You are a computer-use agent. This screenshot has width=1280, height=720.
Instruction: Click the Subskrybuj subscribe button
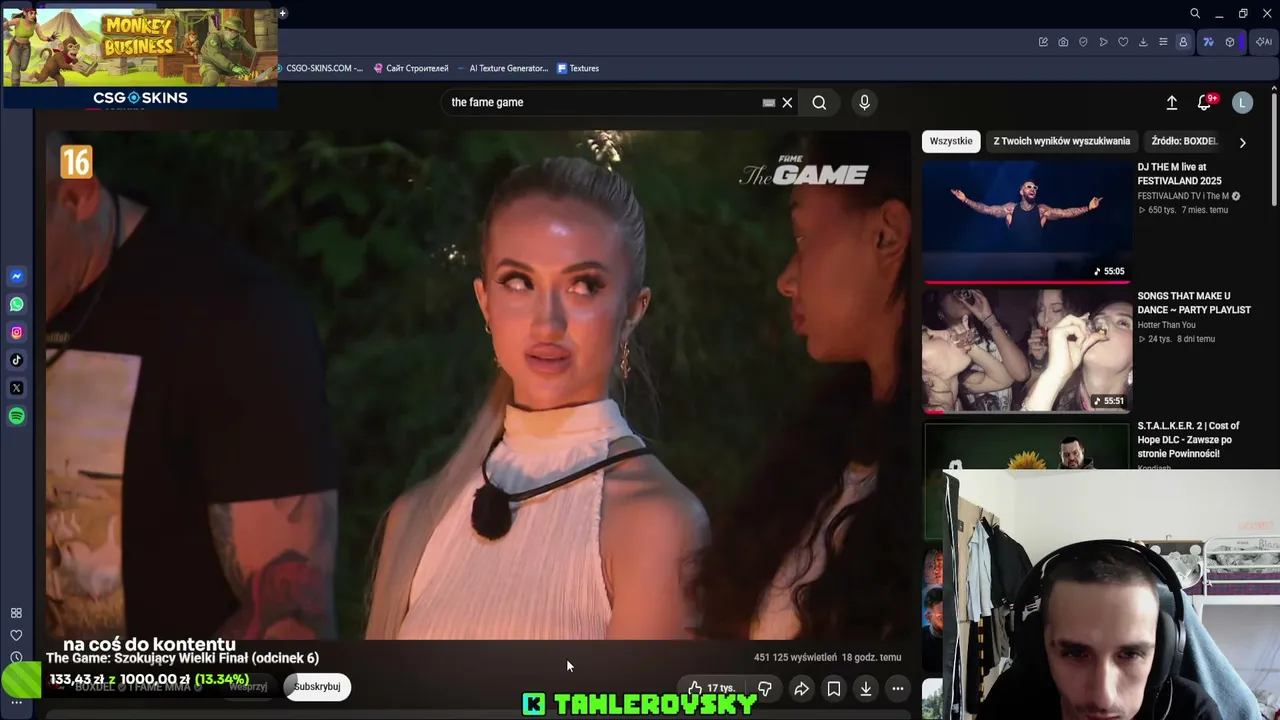pyautogui.click(x=317, y=687)
